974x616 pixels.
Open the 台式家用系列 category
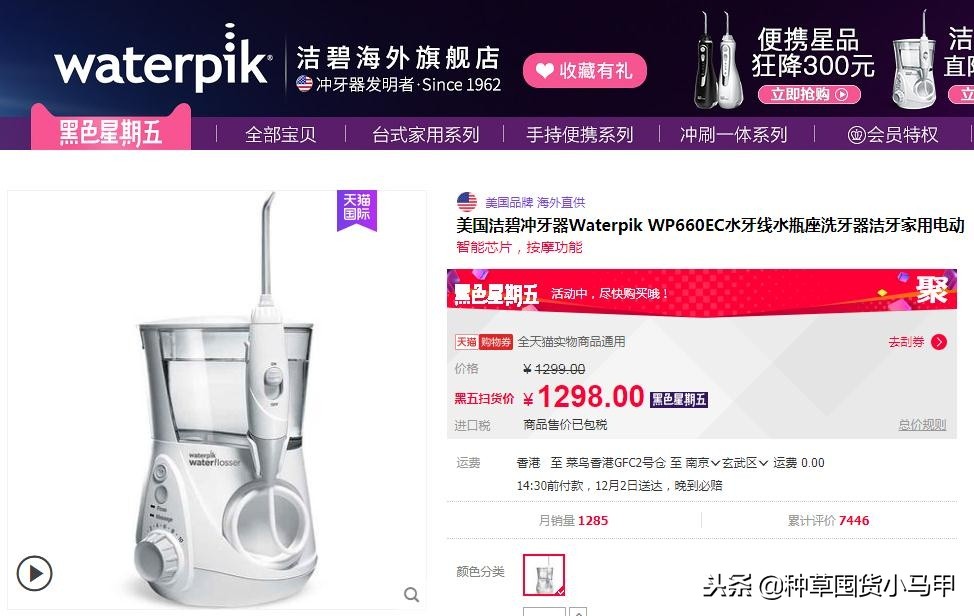click(x=426, y=134)
